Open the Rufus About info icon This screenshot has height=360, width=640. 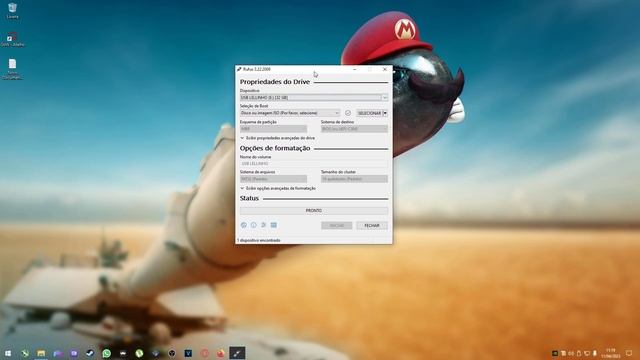[253, 225]
